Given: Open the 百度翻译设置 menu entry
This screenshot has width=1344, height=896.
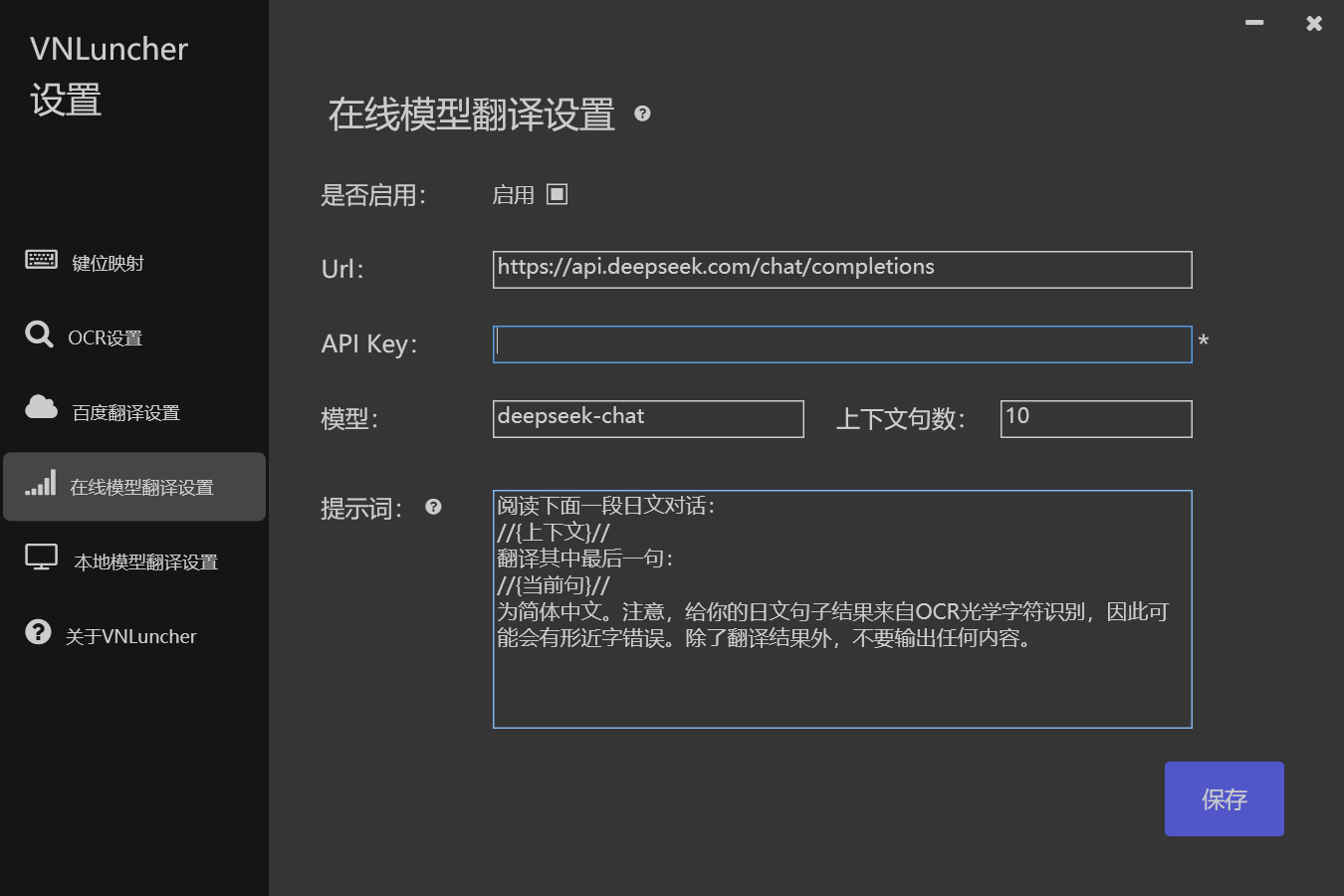Looking at the screenshot, I should coord(134,412).
